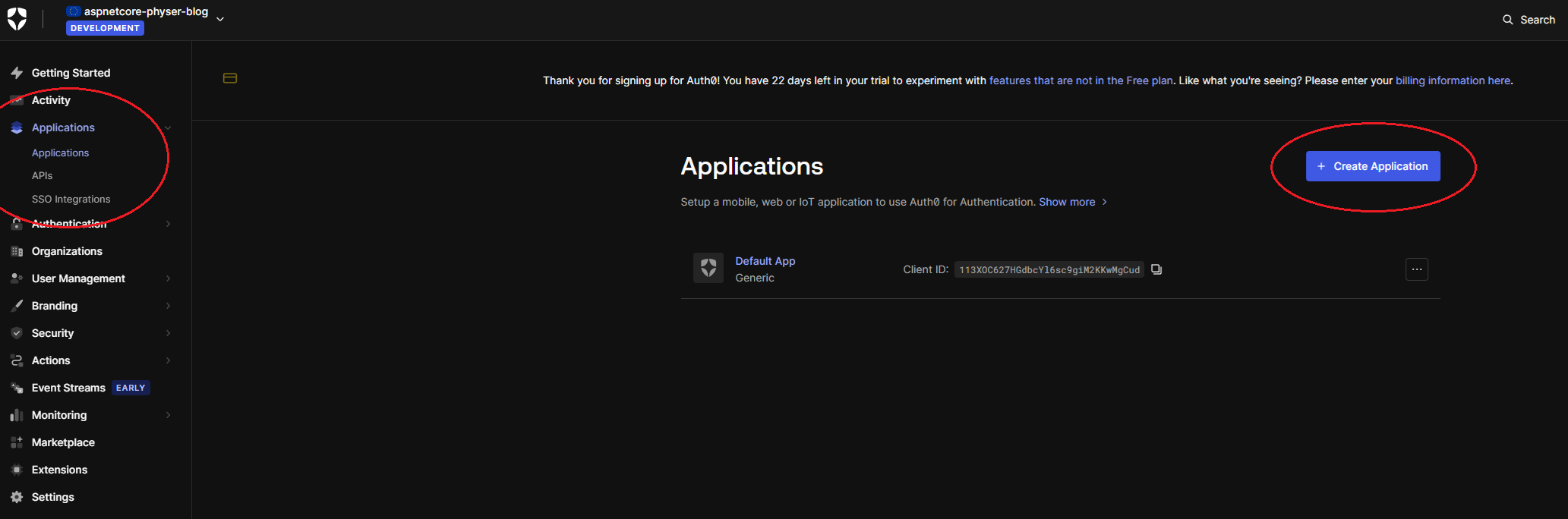Open the Default App three-dot menu

(x=1417, y=269)
